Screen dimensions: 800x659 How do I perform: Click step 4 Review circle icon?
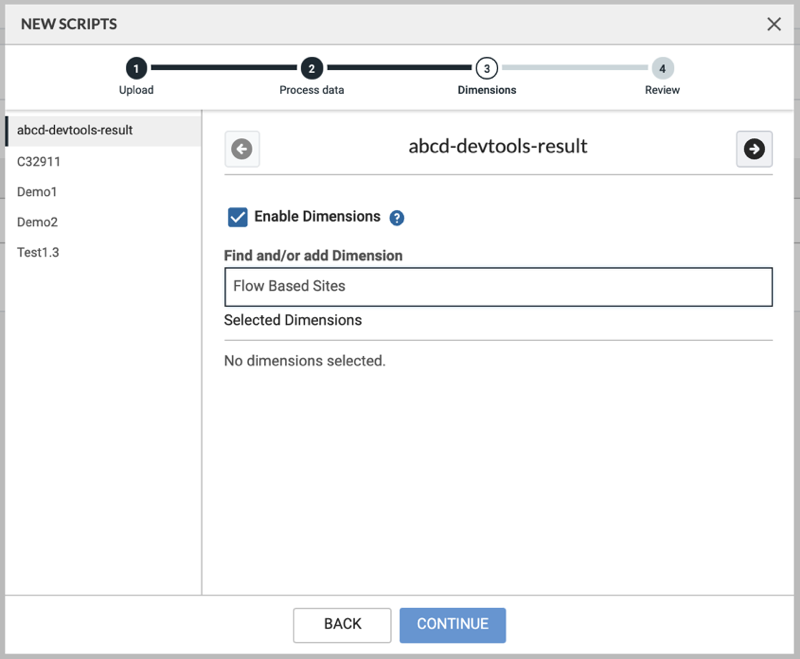coord(662,68)
